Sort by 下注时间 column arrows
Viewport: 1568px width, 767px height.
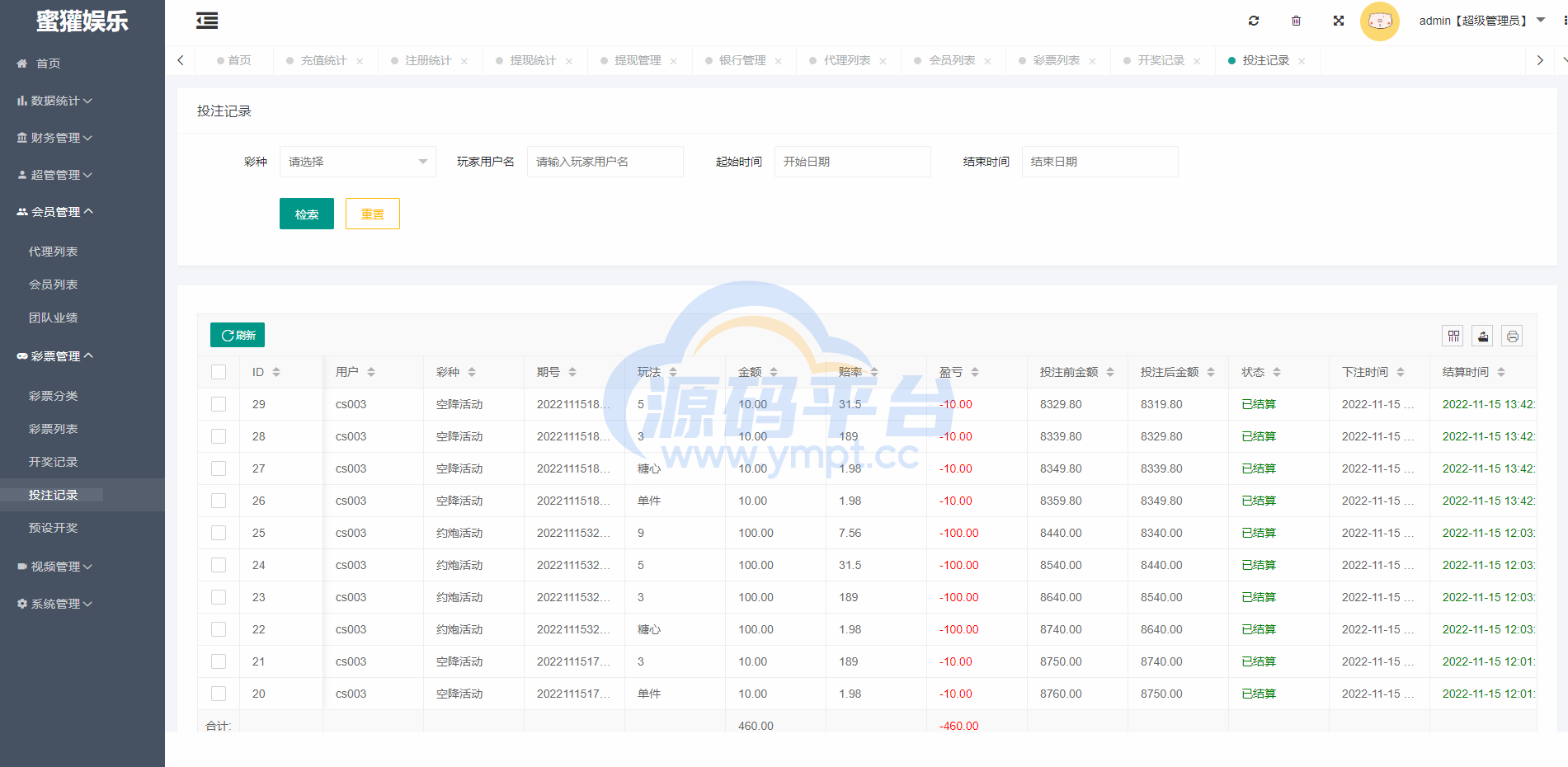tap(1401, 372)
